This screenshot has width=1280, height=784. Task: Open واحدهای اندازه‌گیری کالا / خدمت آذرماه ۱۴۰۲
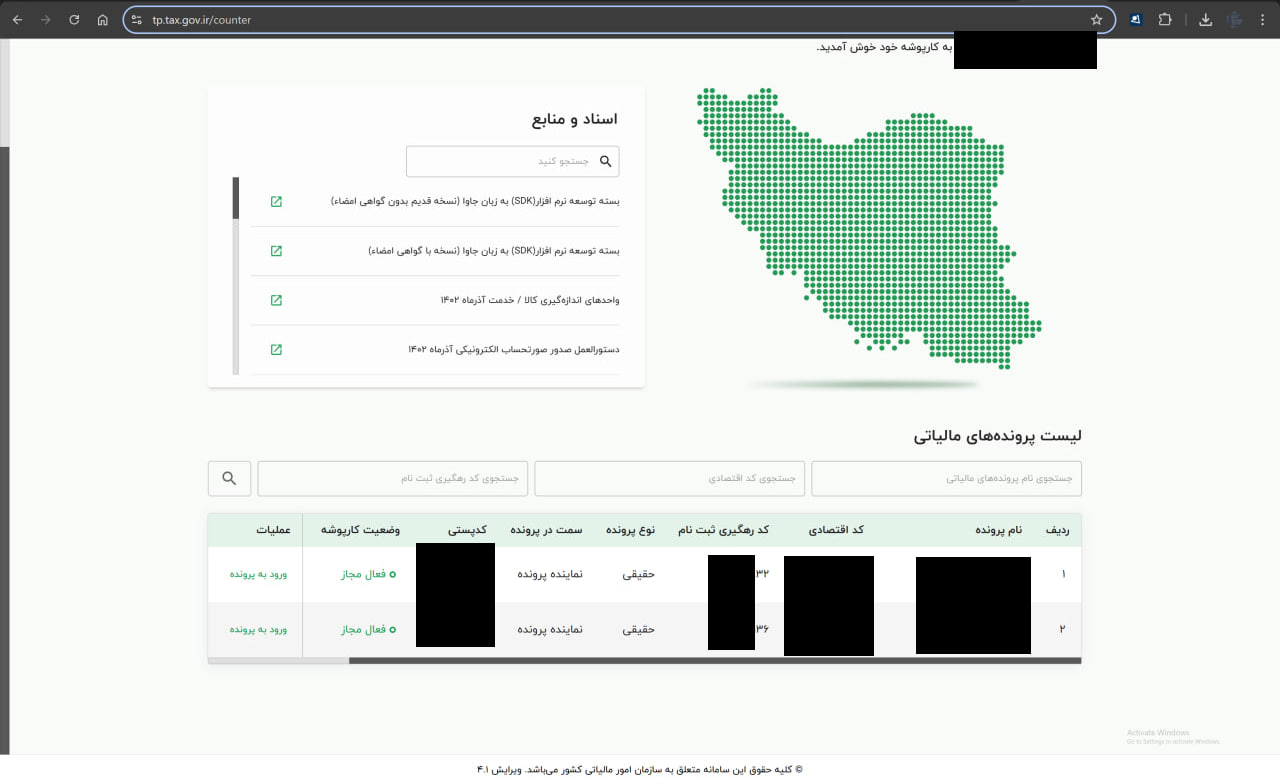pos(530,300)
